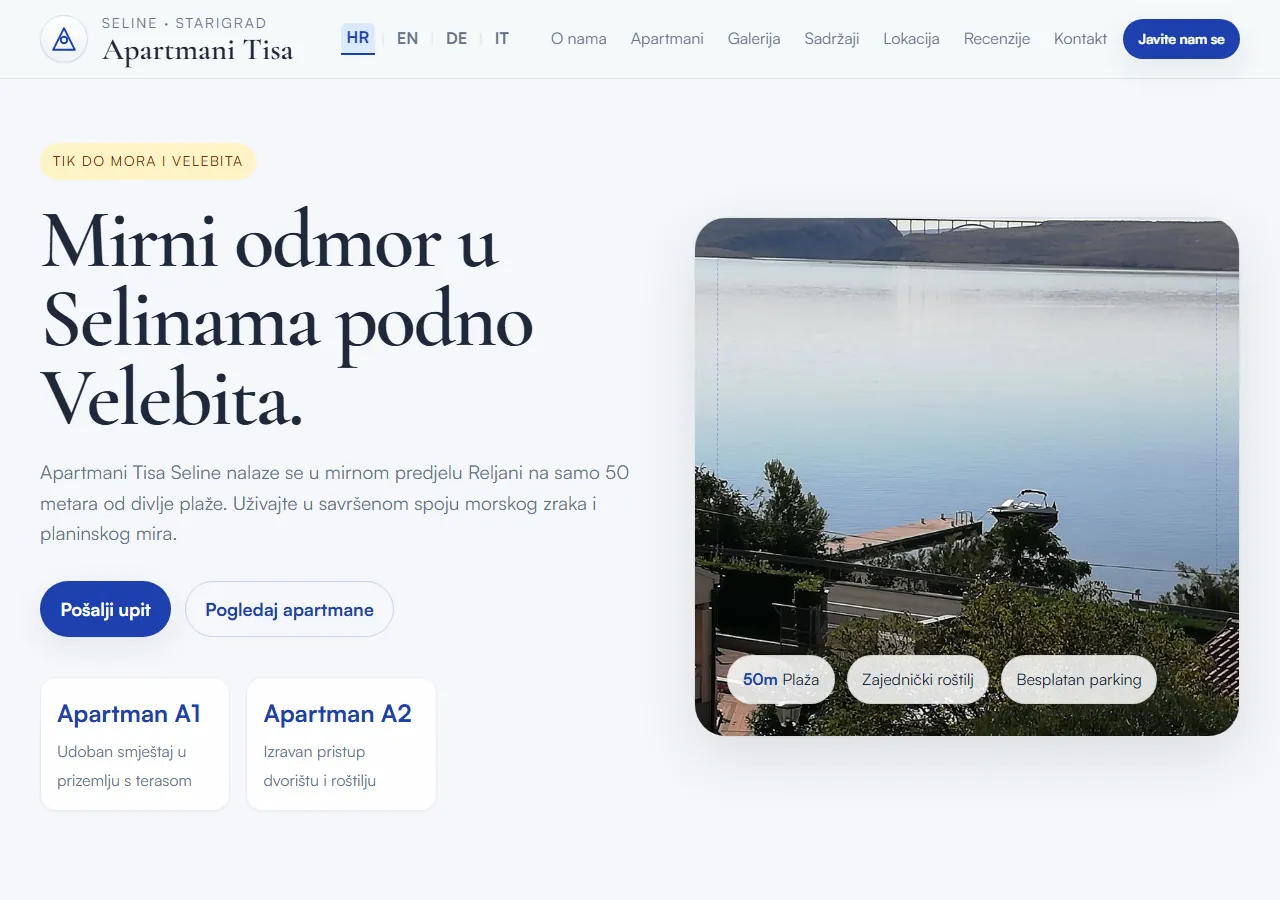Click the TIK DO MORA I VELEBITA tag
Image resolution: width=1280 pixels, height=900 pixels.
coord(148,161)
